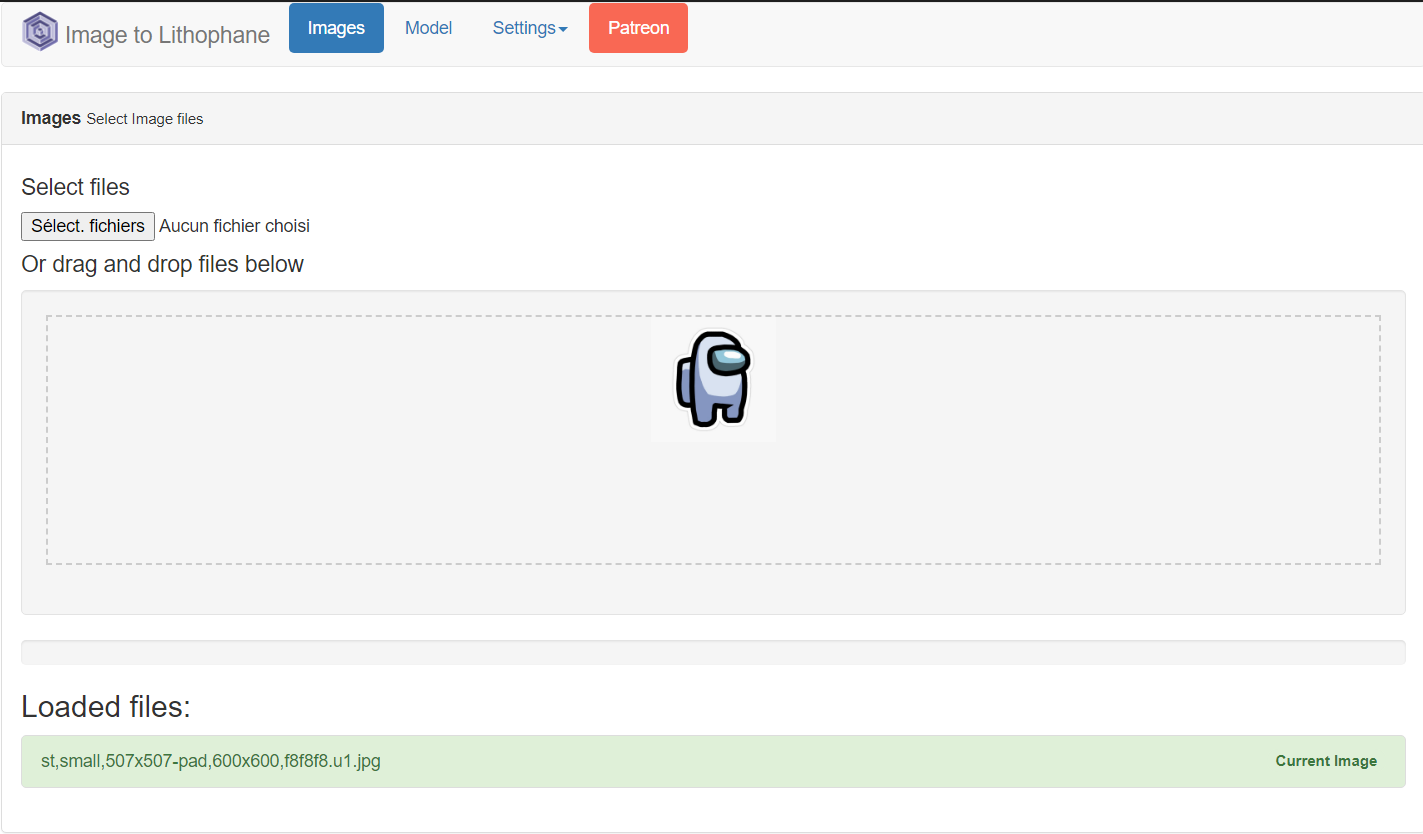Screen dimensions: 1423x834
Task: Click the caret arrow beside Settings
Action: 563,30
